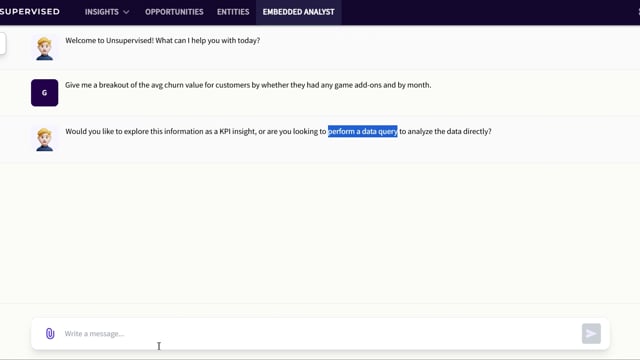This screenshot has height=360, width=640.
Task: Click the highlighted 'perform a data query' text
Action: coord(362,131)
